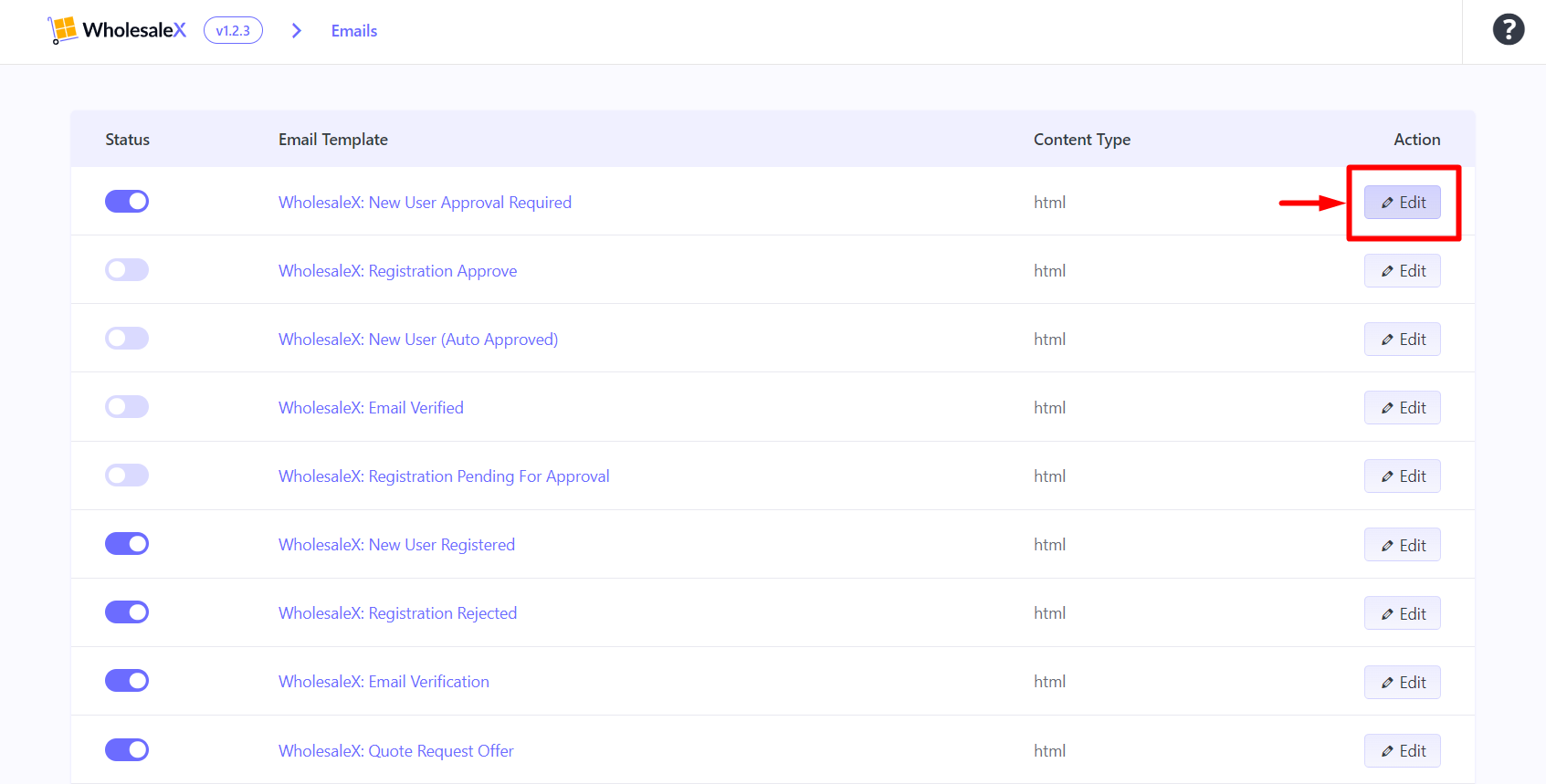The image size is (1546, 784).
Task: Open Registration Pending For Approval template link
Action: click(x=444, y=476)
